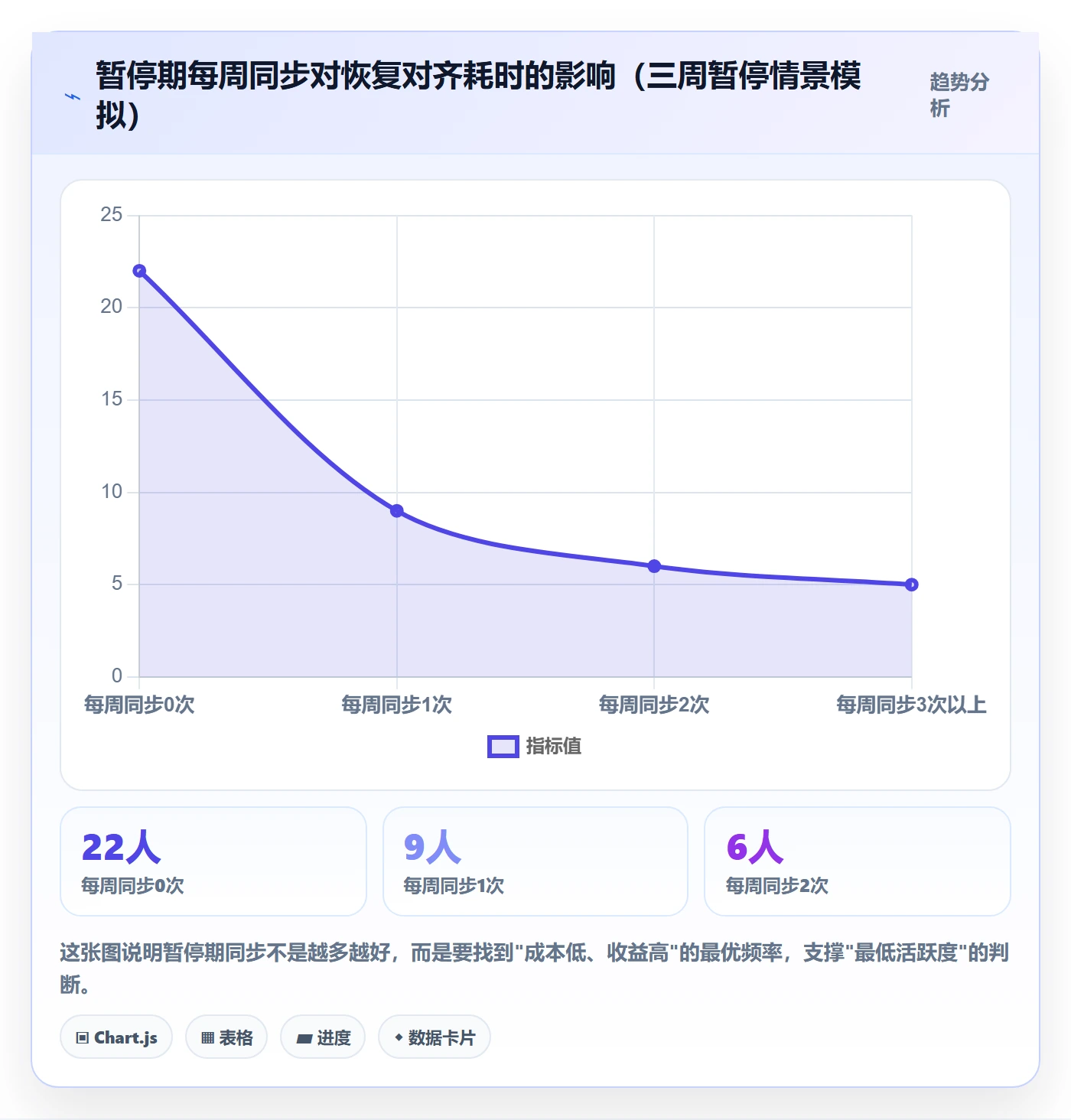Click the x-axis label 每周同步2次
The height and width of the screenshot is (1120, 1071).
(x=654, y=705)
